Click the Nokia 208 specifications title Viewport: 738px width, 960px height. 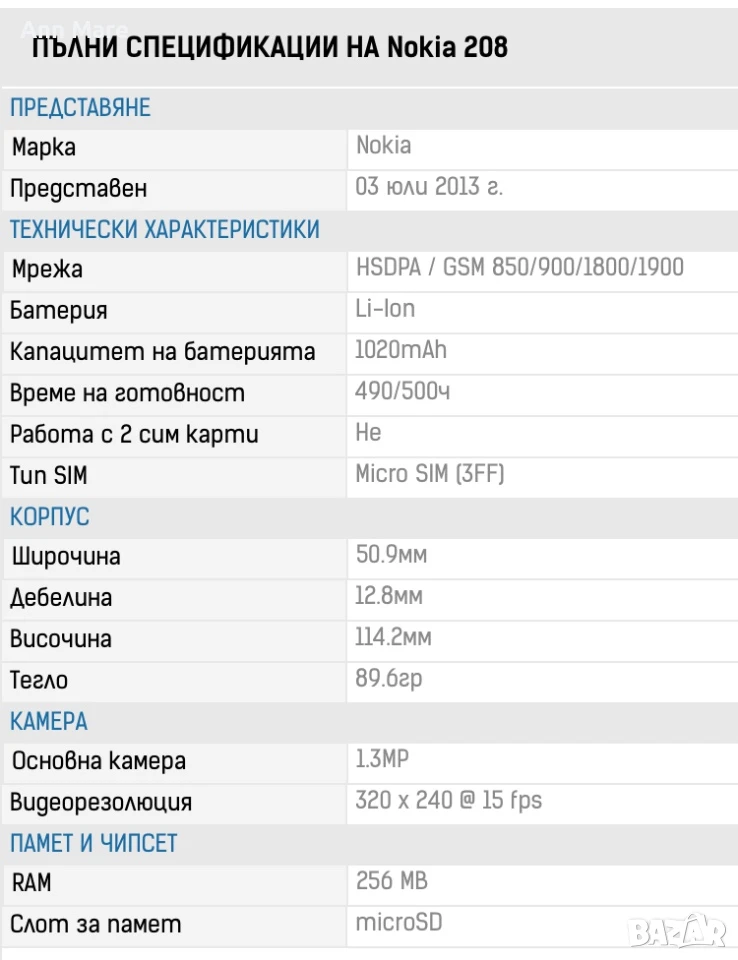click(270, 47)
